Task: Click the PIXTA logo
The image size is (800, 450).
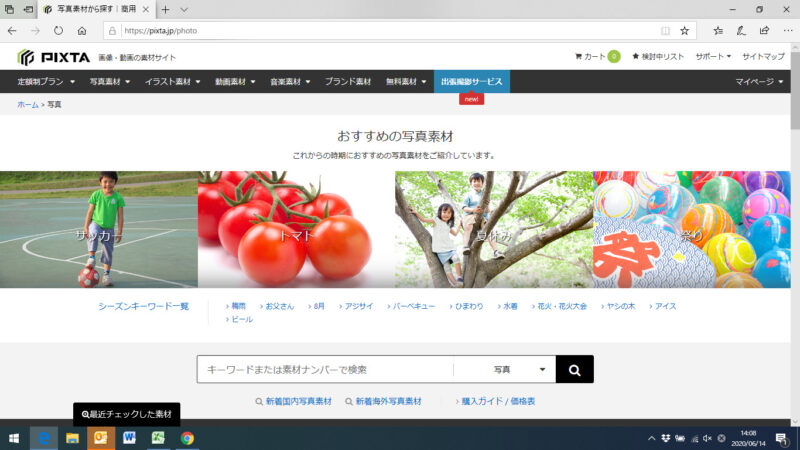Action: pyautogui.click(x=50, y=56)
